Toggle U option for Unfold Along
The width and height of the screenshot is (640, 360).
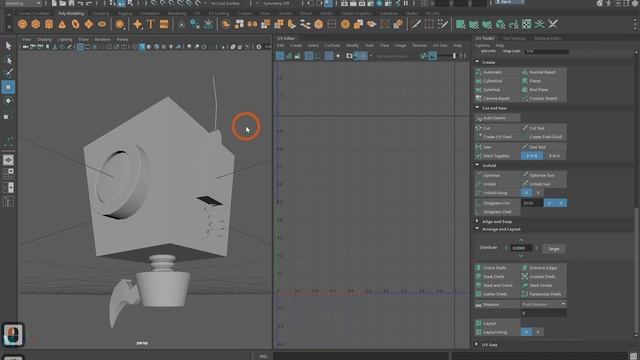(527, 193)
